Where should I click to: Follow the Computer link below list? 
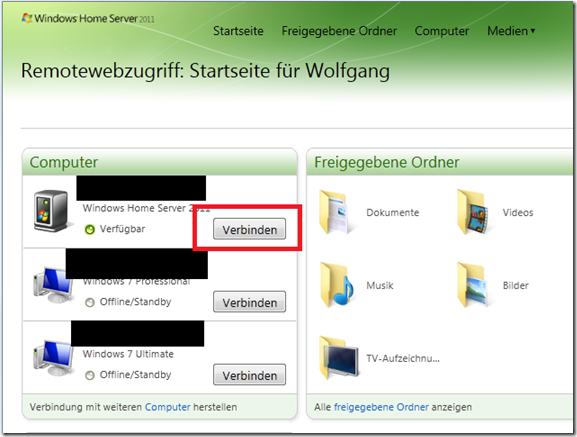point(168,407)
